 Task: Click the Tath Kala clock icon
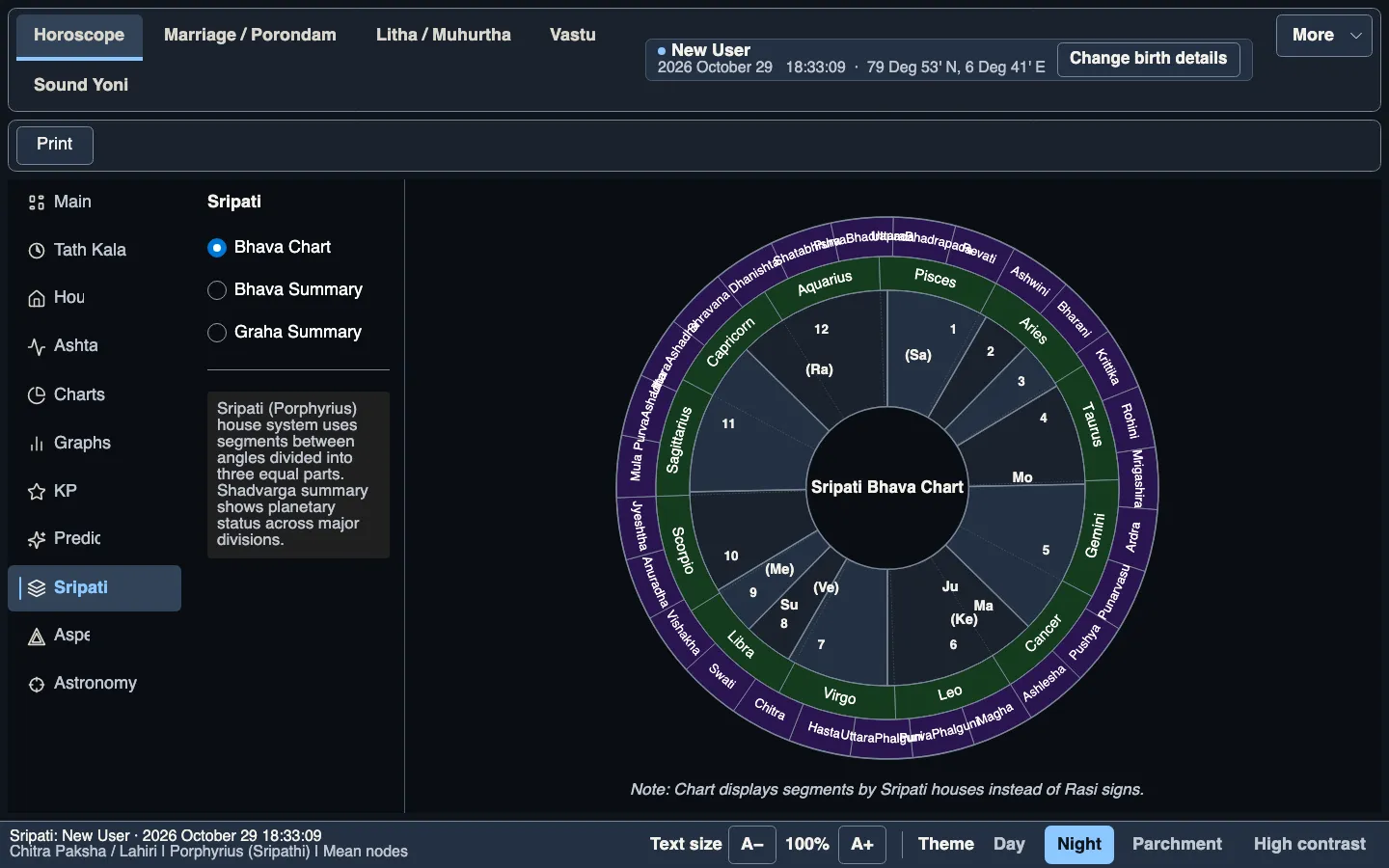point(37,251)
